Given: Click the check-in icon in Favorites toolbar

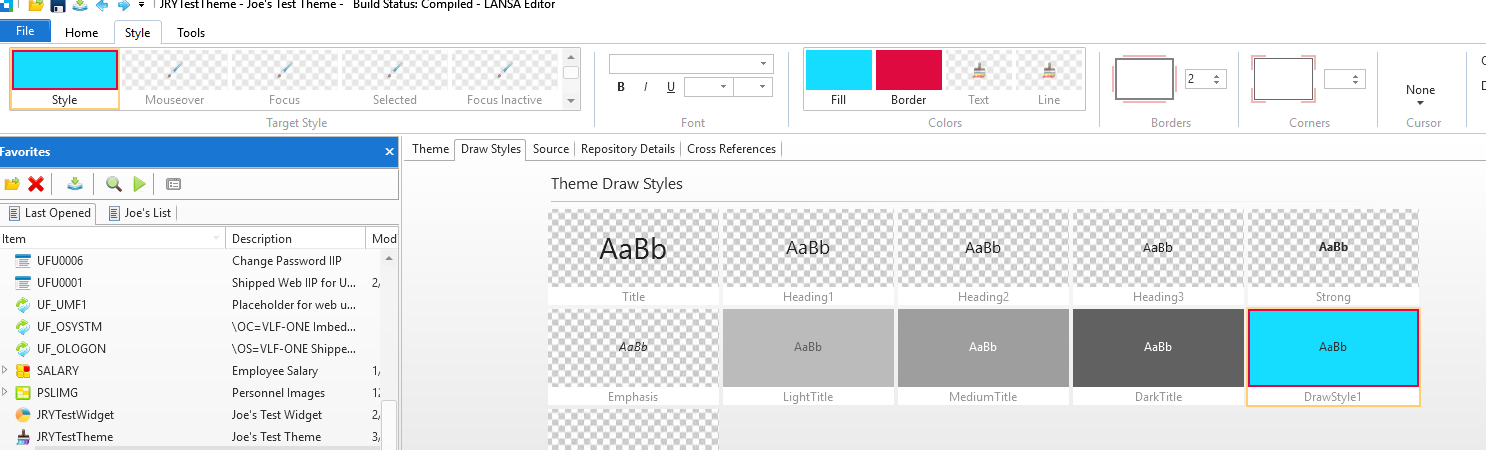Looking at the screenshot, I should pos(75,184).
